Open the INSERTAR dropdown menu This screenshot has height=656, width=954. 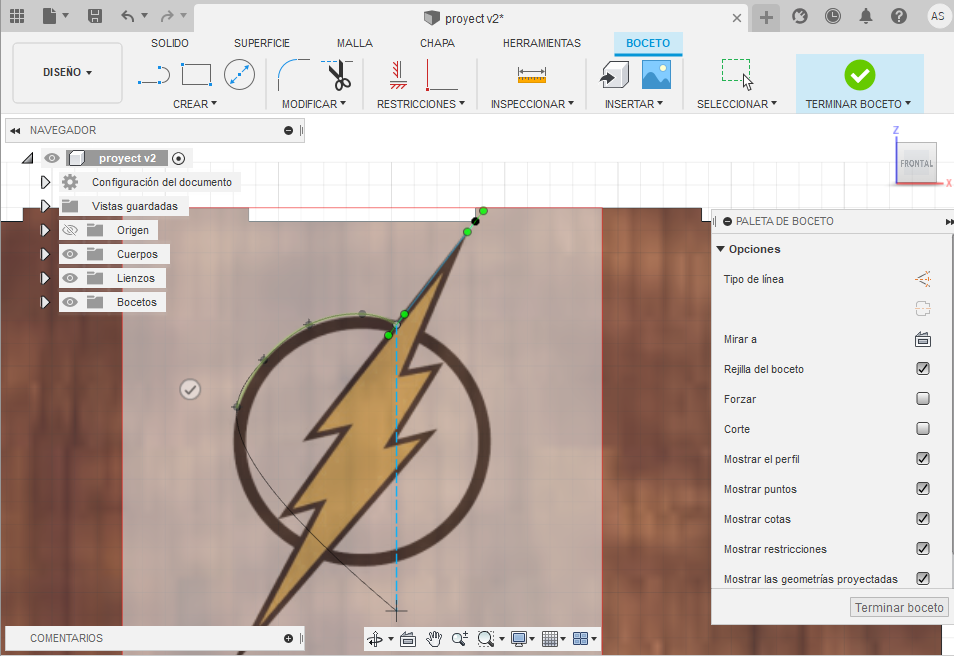click(x=634, y=104)
